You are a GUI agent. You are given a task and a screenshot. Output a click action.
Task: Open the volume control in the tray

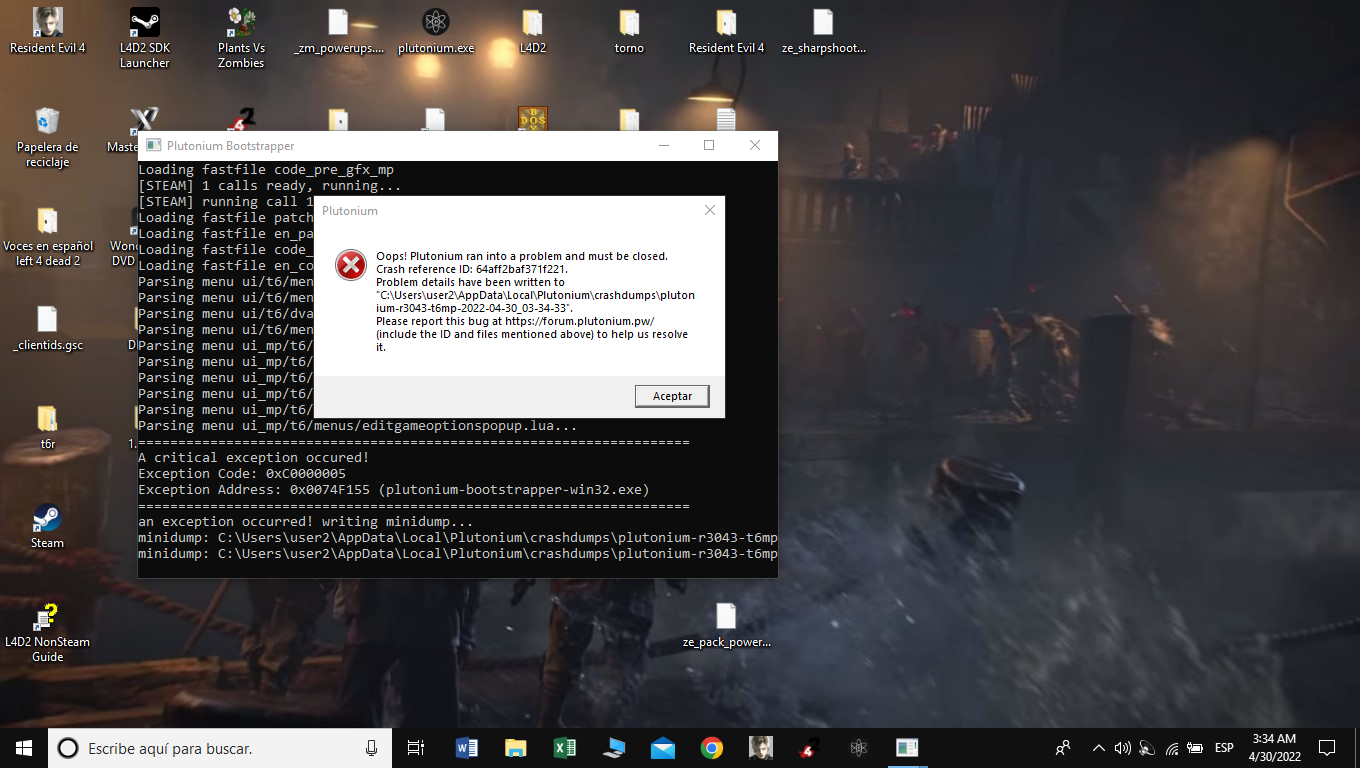(x=1122, y=748)
